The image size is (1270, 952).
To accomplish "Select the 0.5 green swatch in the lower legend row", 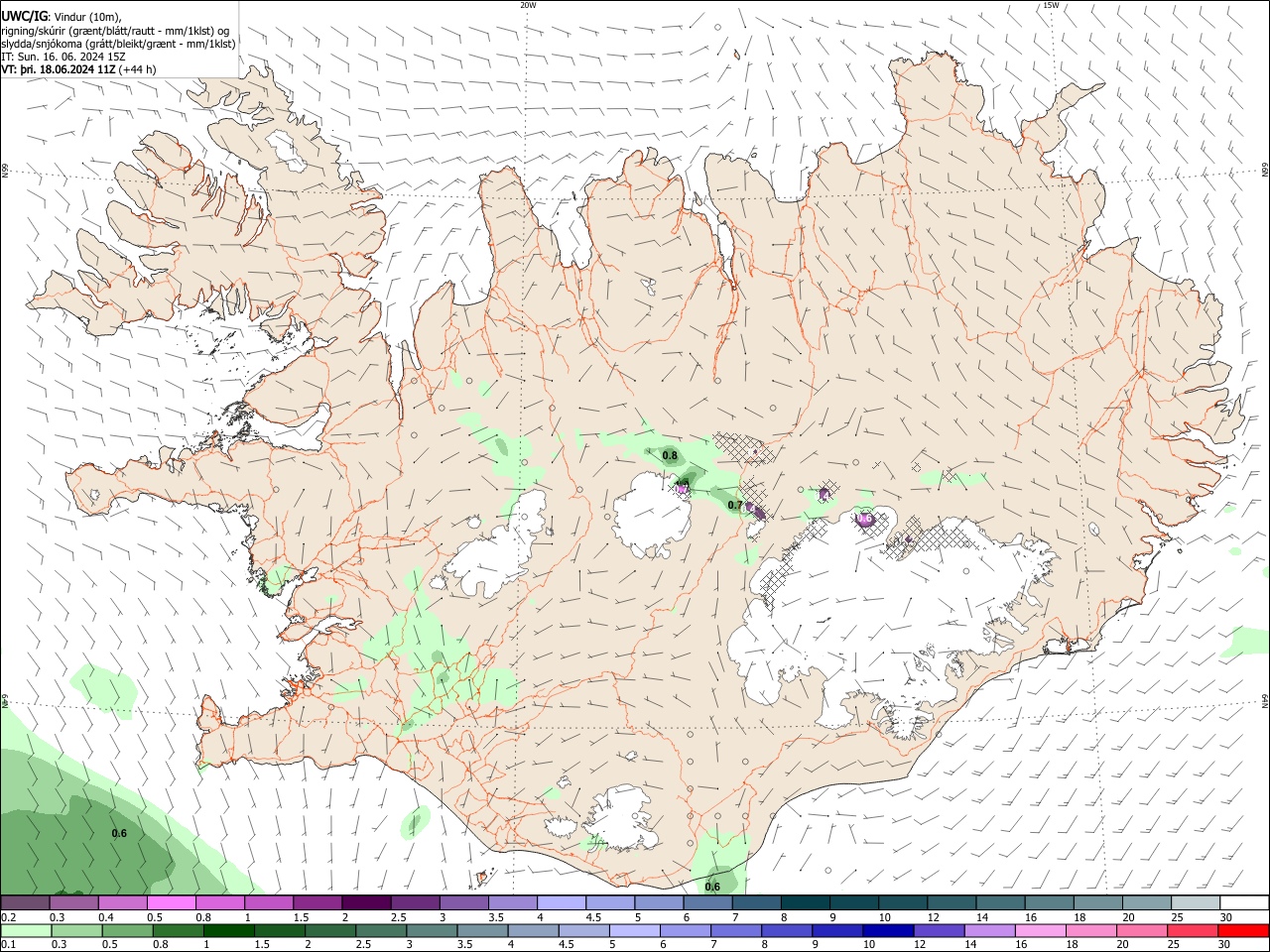I will [x=127, y=930].
